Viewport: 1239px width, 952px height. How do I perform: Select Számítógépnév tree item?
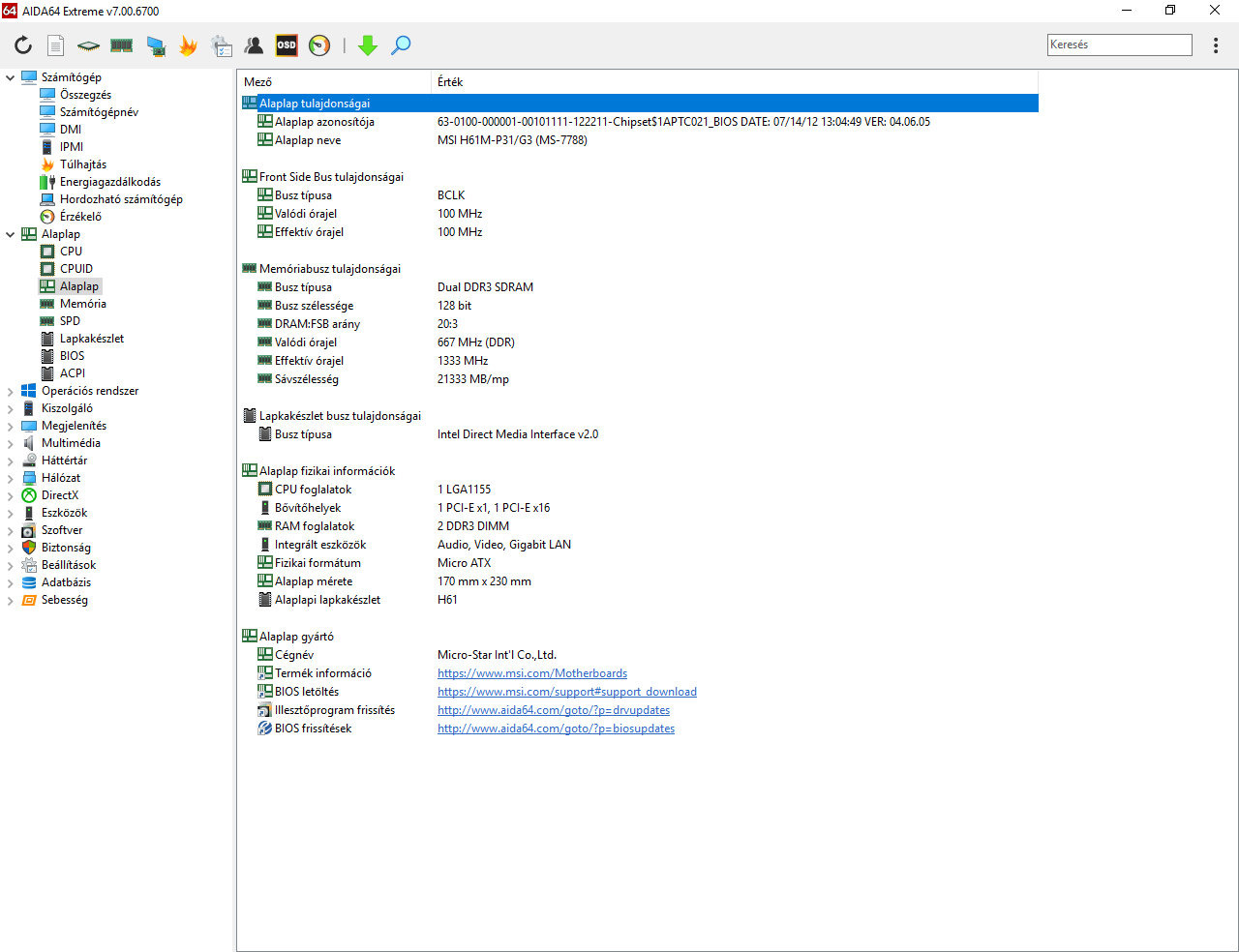coord(99,112)
